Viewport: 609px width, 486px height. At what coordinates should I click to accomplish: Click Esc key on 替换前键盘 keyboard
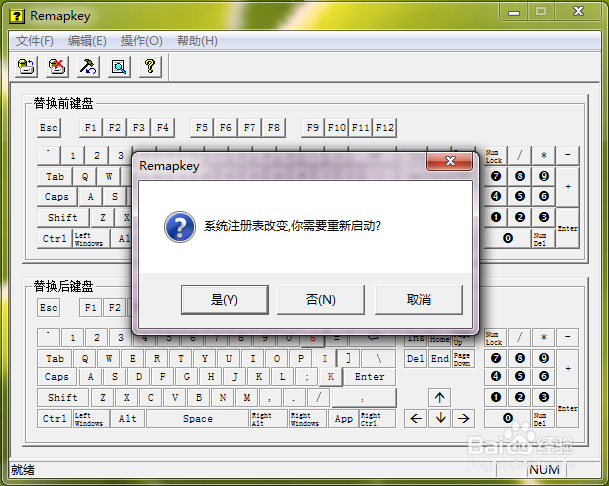pyautogui.click(x=49, y=128)
